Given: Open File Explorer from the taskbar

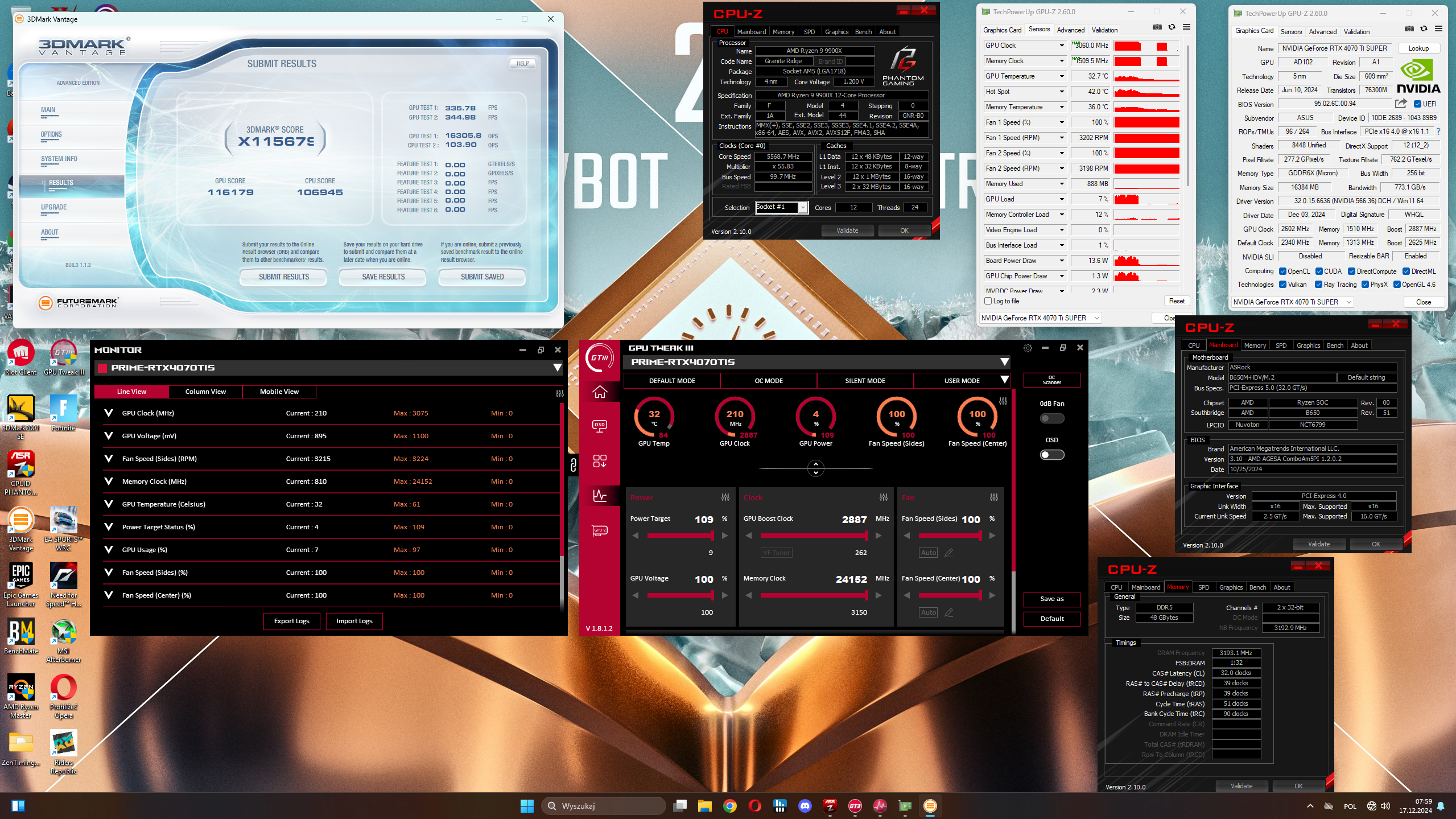Looking at the screenshot, I should (x=705, y=805).
